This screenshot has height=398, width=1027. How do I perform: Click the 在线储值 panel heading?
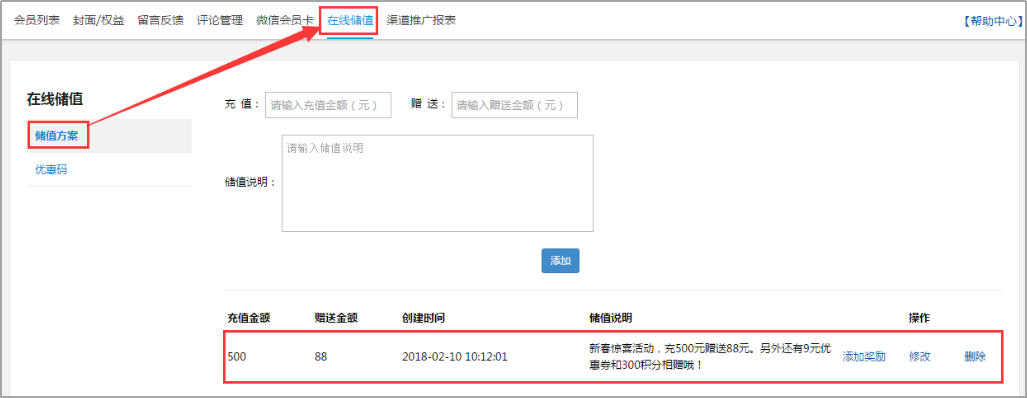tap(54, 99)
